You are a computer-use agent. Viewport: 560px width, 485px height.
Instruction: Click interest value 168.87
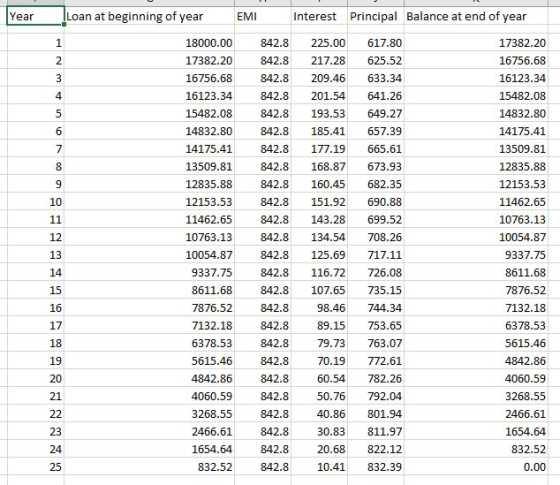coord(319,166)
